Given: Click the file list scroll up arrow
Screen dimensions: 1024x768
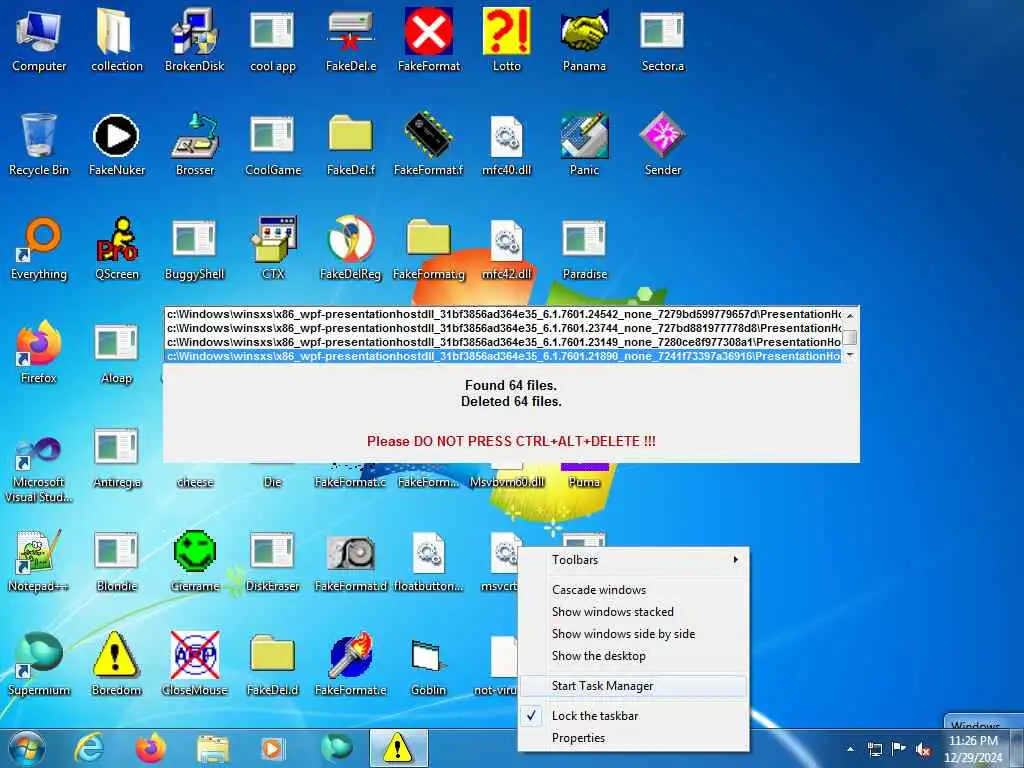Looking at the screenshot, I should [850, 315].
